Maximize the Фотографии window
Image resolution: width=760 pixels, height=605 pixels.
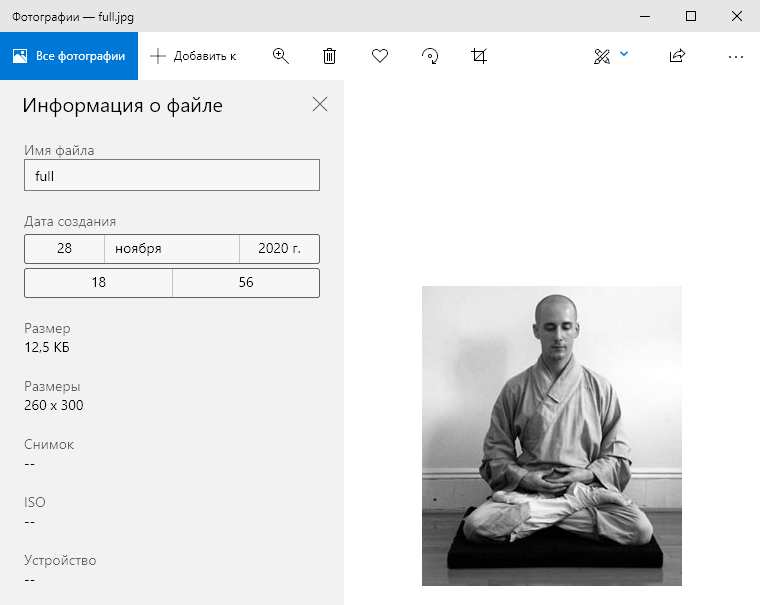click(691, 16)
